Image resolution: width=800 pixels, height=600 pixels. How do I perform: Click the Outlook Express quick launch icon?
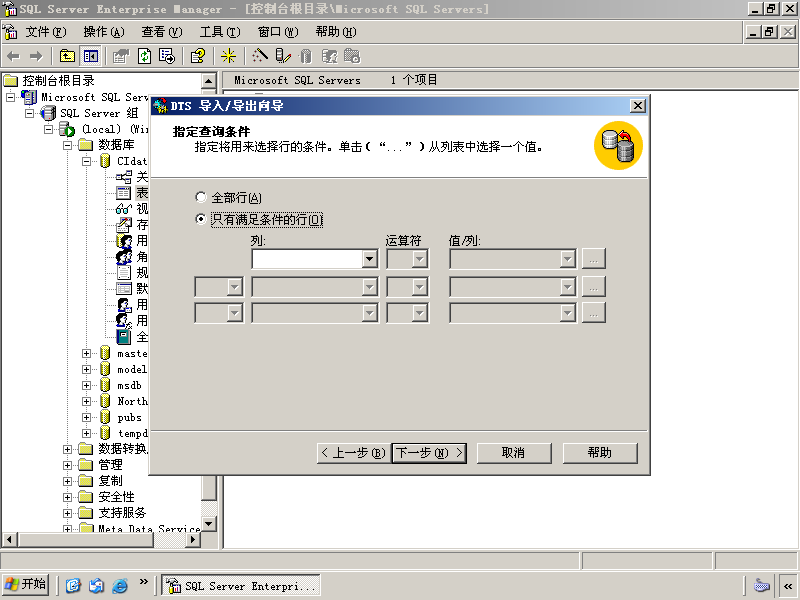coord(96,585)
